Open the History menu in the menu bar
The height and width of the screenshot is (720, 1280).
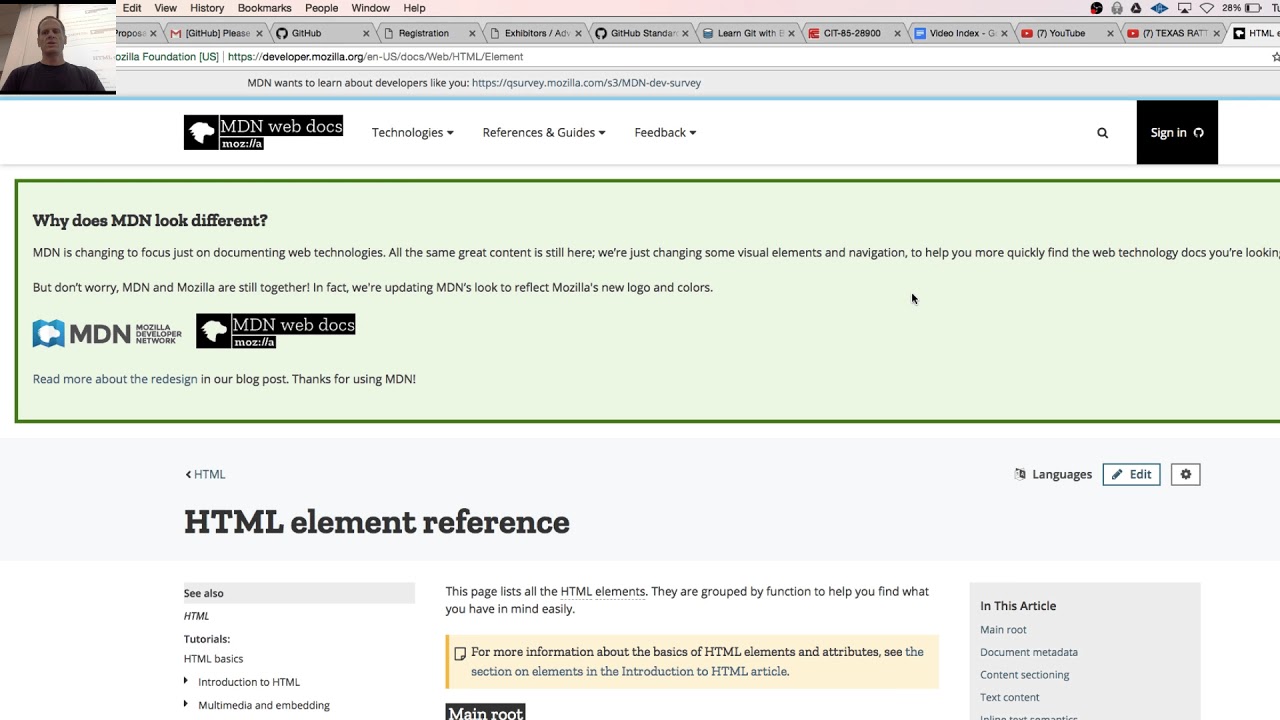(x=207, y=8)
